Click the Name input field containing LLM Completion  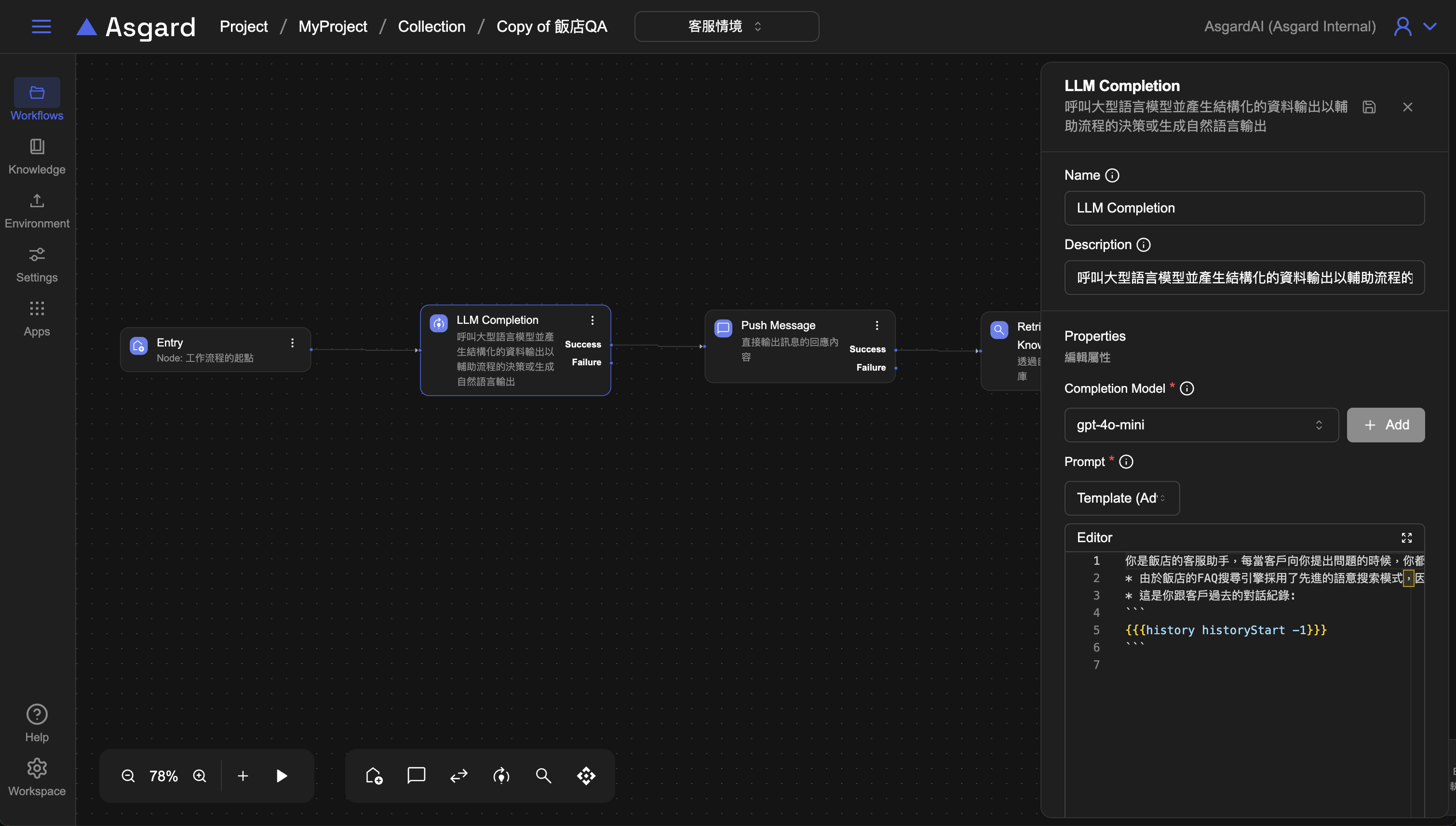coord(1244,208)
